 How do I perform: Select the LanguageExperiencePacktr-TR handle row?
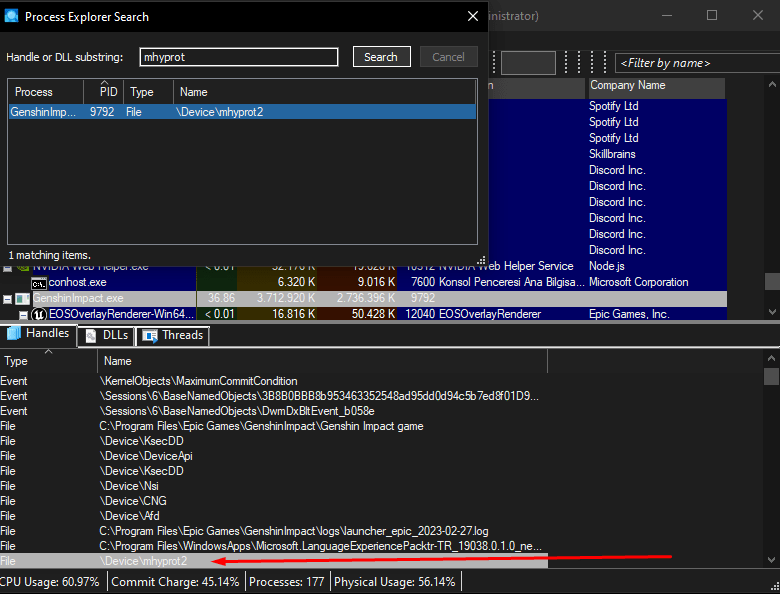coord(274,546)
